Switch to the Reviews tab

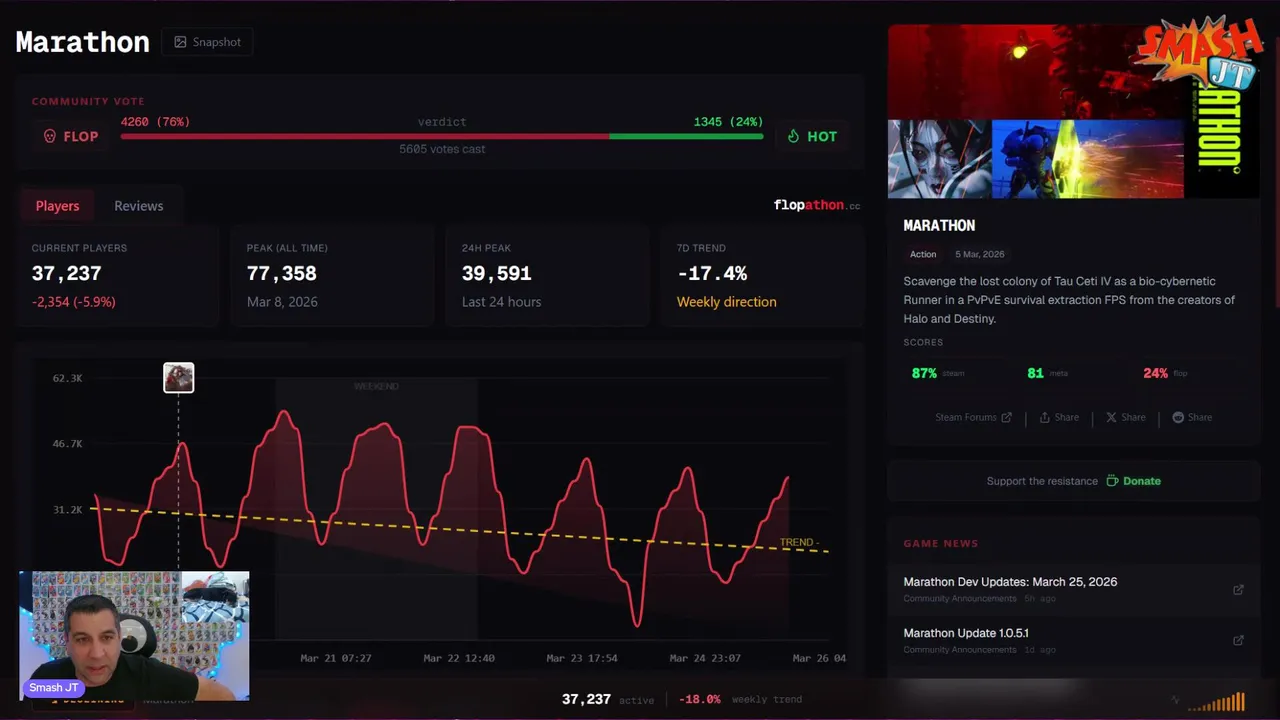pyautogui.click(x=138, y=205)
